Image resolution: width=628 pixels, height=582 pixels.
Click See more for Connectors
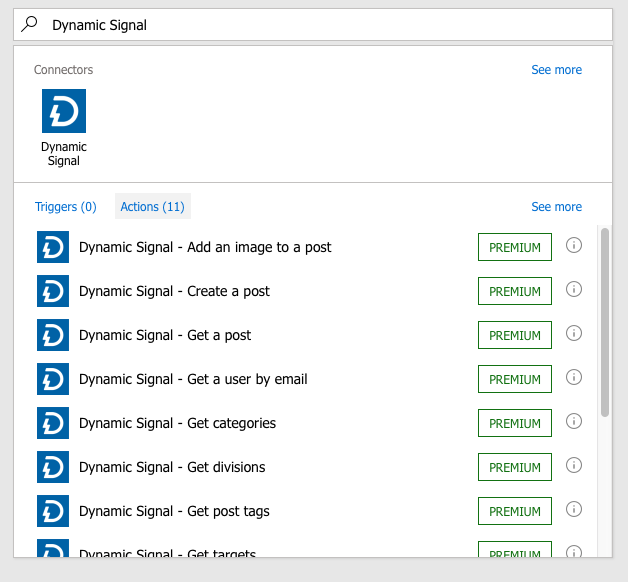point(556,70)
